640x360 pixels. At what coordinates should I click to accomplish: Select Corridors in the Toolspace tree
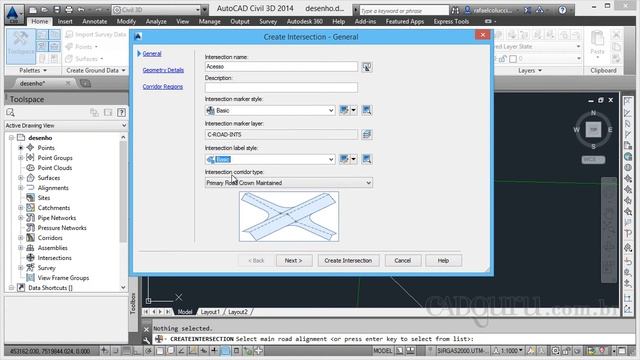point(50,238)
